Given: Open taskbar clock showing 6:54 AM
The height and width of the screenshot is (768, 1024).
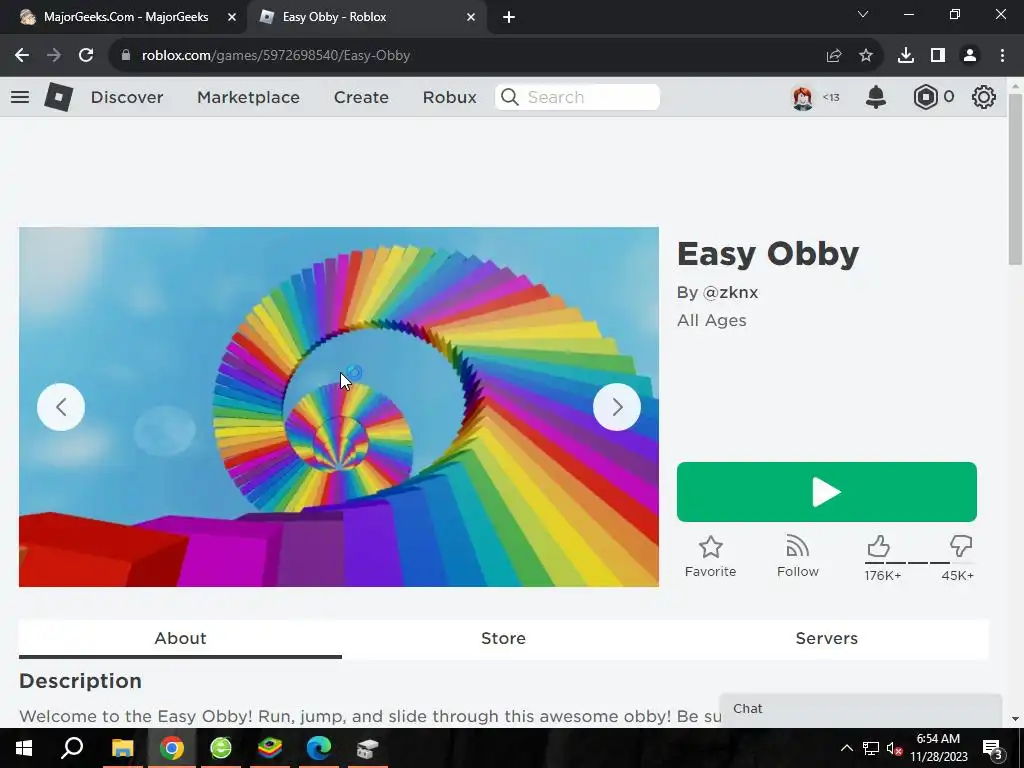Looking at the screenshot, I should [x=938, y=748].
